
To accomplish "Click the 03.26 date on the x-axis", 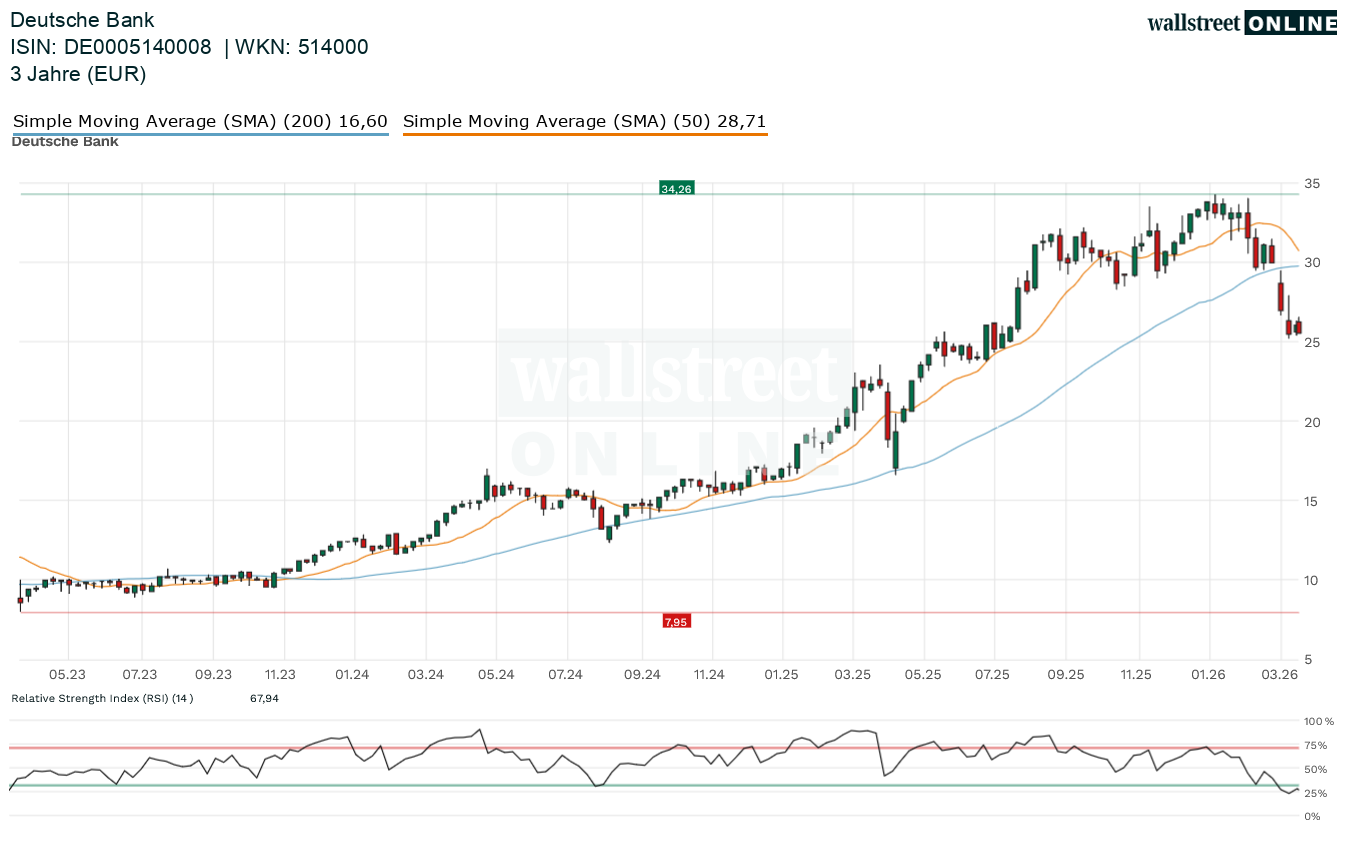I will point(1279,675).
